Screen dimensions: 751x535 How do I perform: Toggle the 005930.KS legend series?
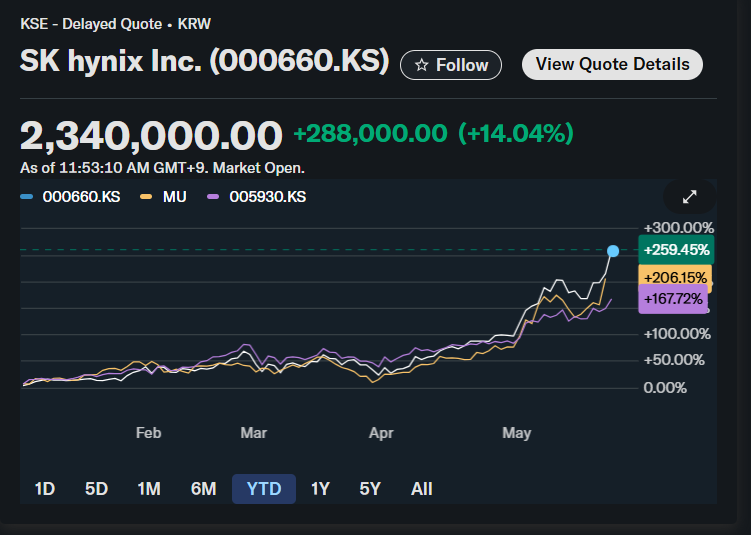pos(256,197)
